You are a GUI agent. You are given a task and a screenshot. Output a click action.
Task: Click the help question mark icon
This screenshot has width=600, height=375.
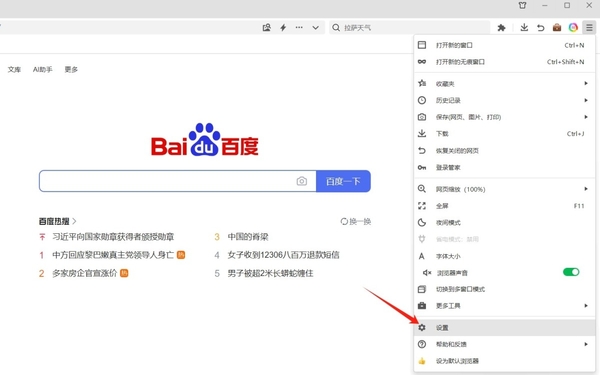[x=422, y=344]
